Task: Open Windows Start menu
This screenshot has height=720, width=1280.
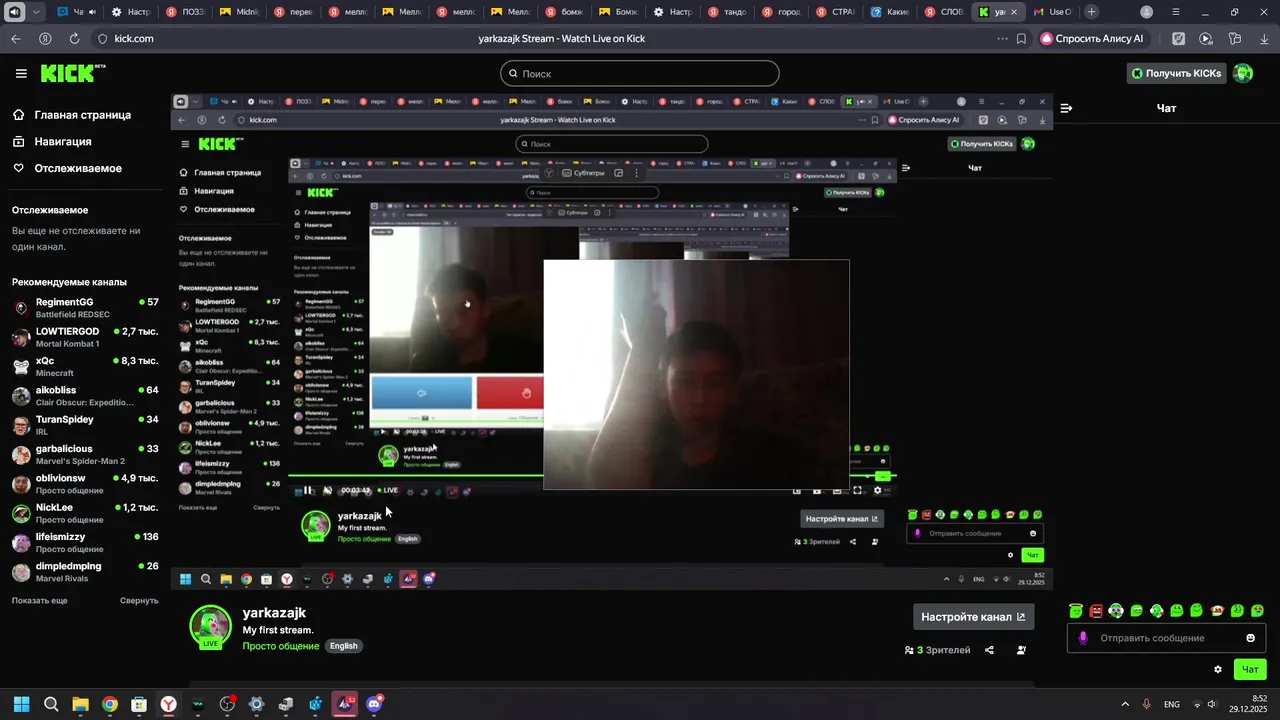Action: 21,704
